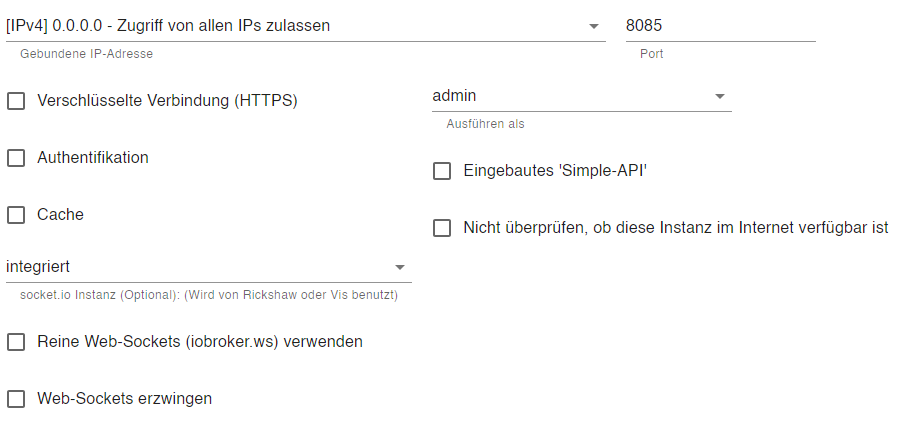
Task: Expand the Ausführen als dropdown arrow
Action: pyautogui.click(x=720, y=96)
